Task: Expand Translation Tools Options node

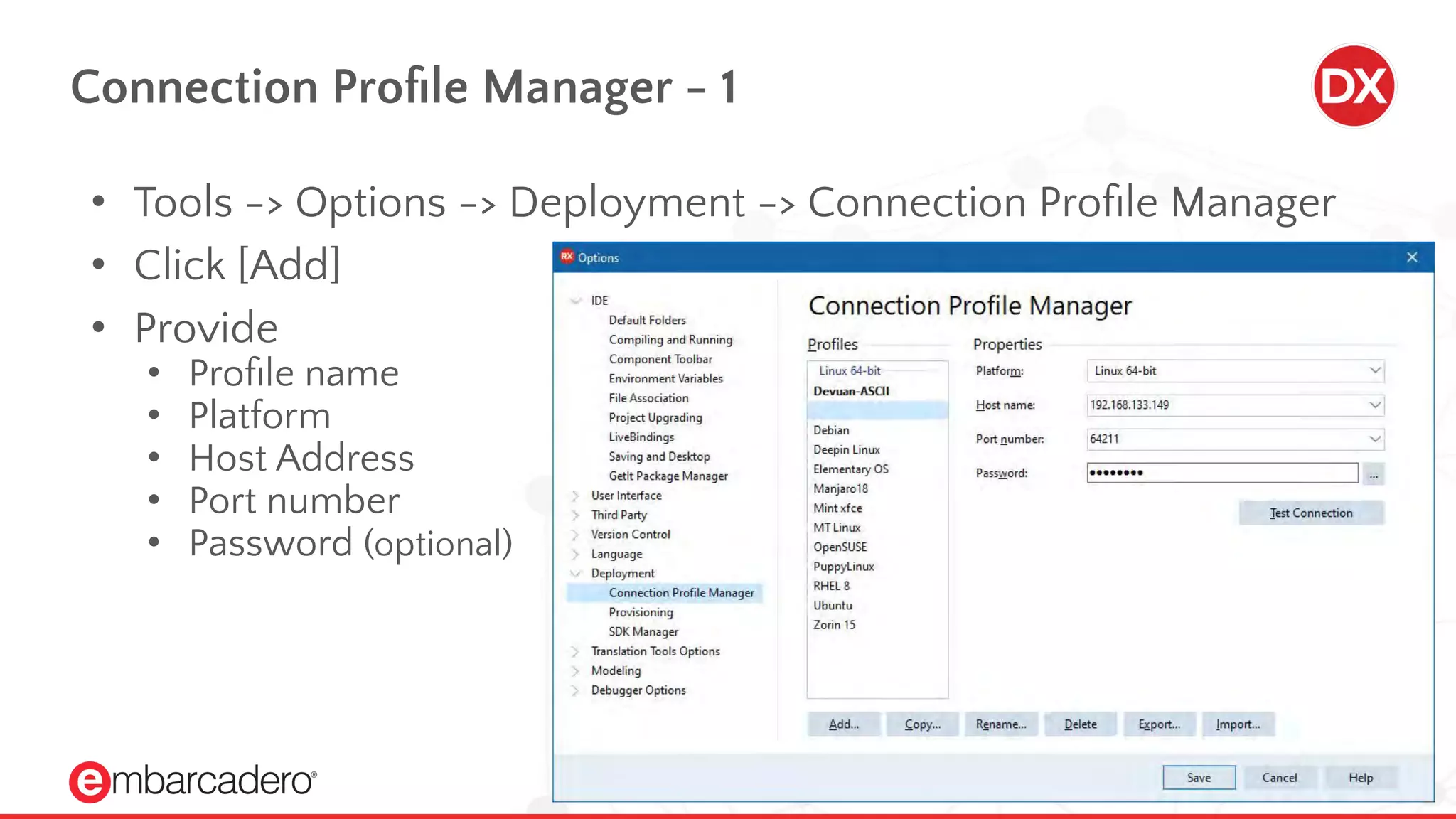Action: tap(576, 651)
